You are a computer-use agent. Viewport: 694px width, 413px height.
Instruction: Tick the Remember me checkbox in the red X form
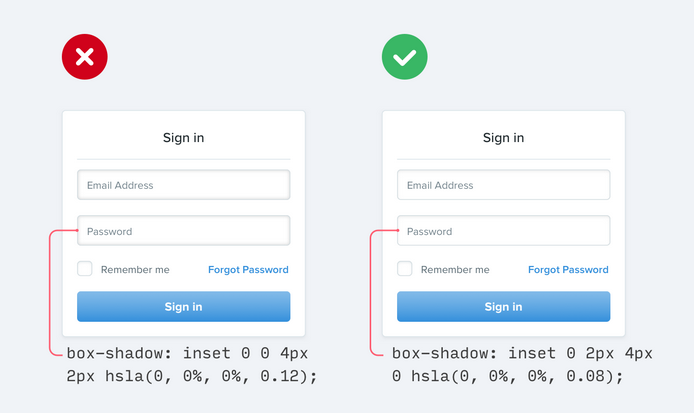[x=85, y=269]
